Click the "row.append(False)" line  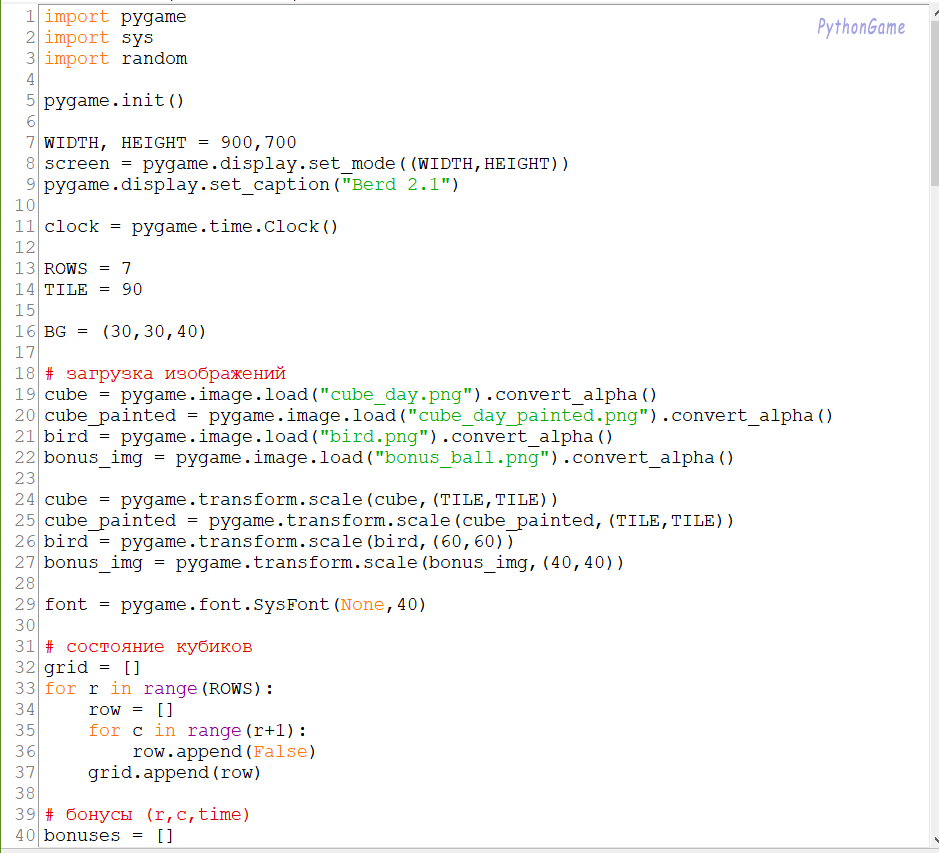[225, 752]
